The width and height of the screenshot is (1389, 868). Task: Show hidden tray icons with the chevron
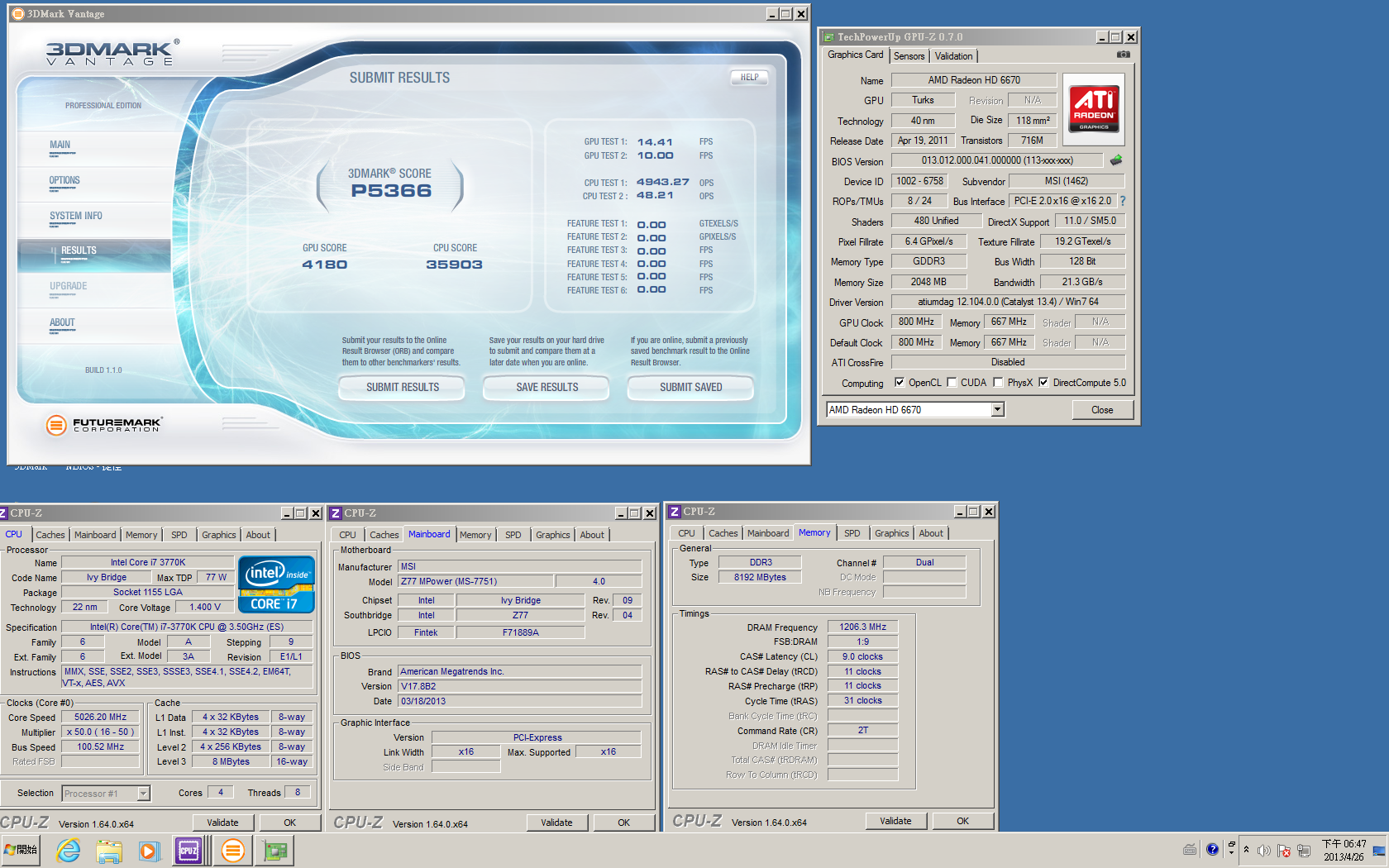[x=1246, y=849]
